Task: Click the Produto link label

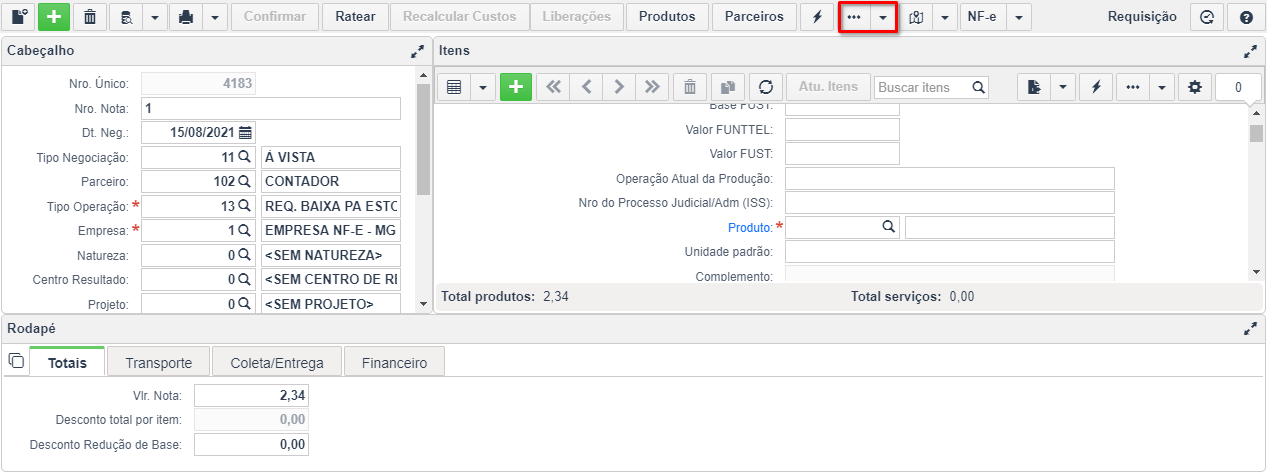Action: point(749,228)
